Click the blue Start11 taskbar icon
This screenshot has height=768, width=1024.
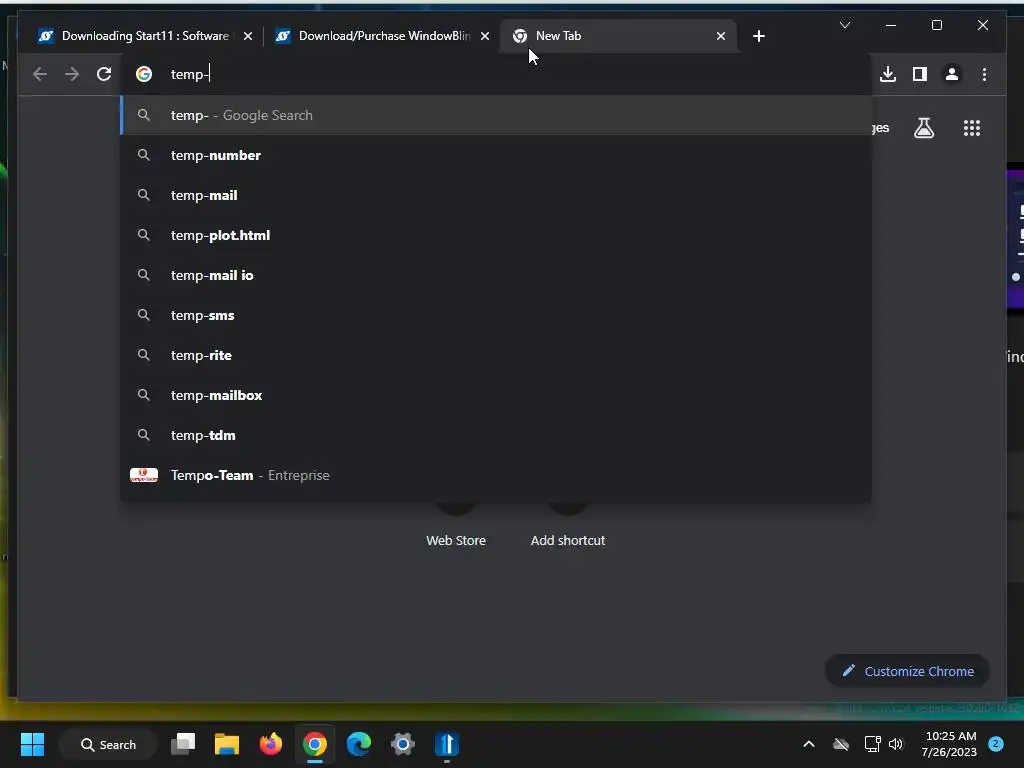tap(447, 744)
